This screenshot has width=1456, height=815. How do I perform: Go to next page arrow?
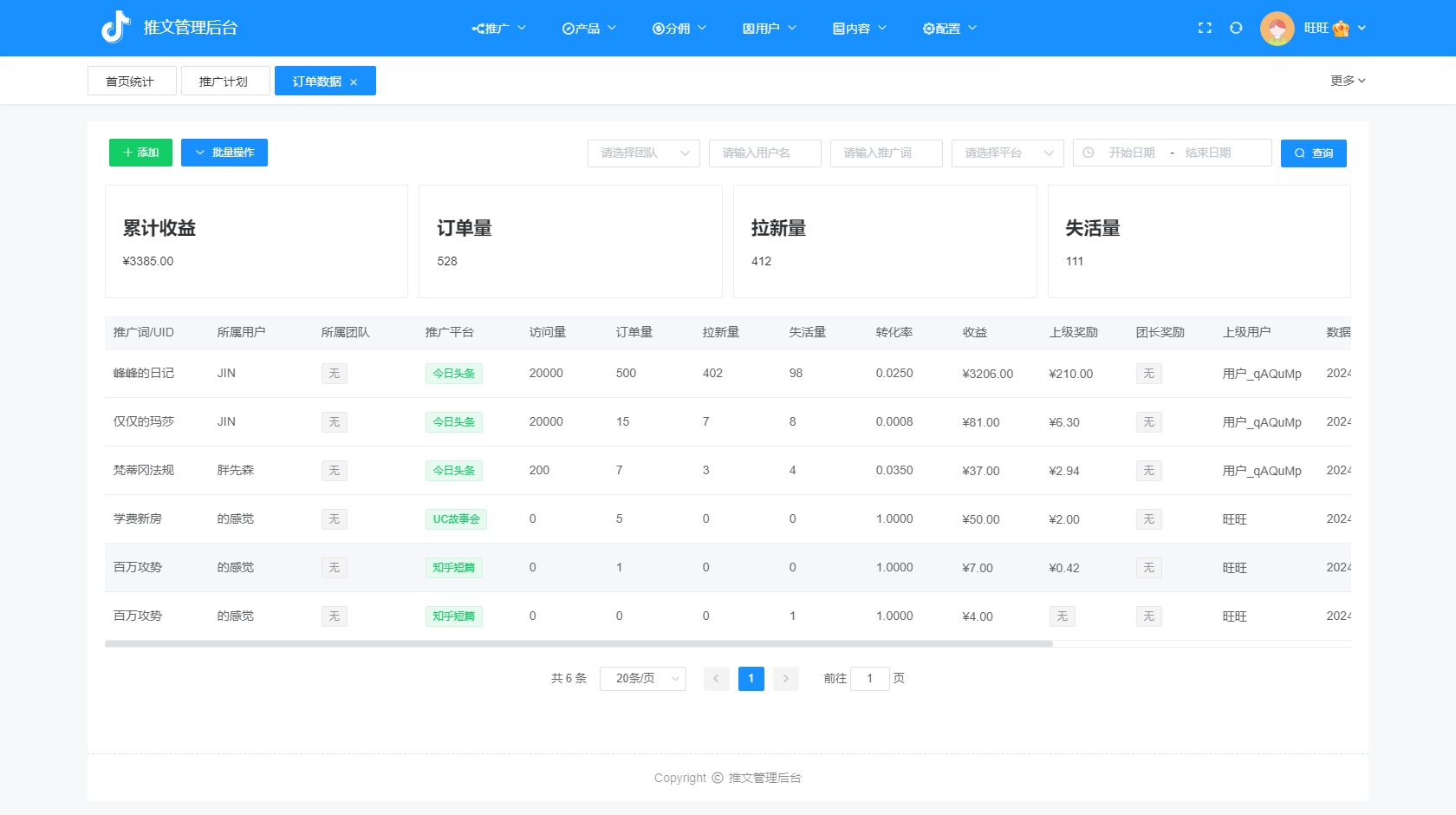(x=786, y=679)
